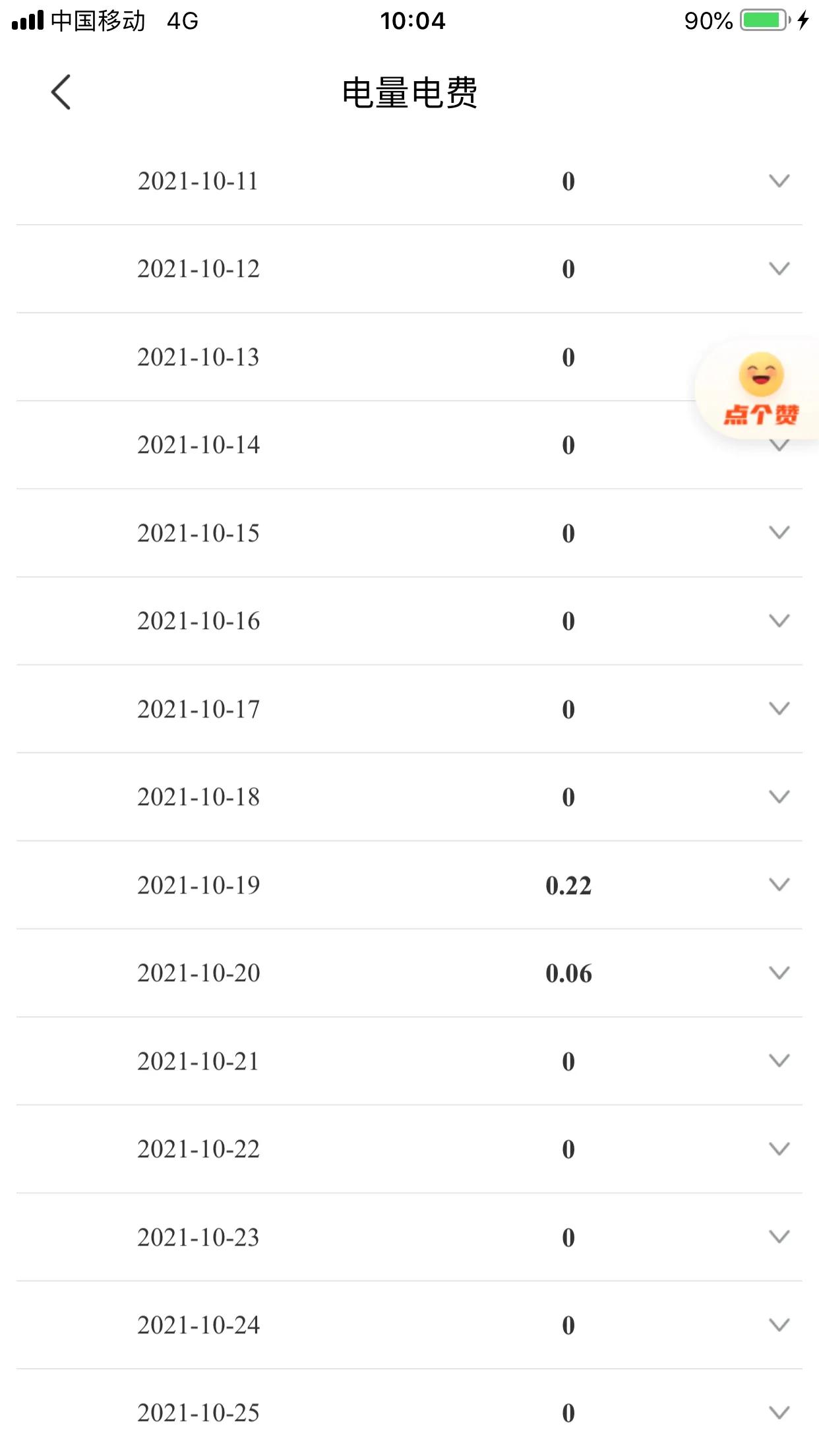Screen dimensions: 819x1456
Task: Tap the 10:04 clock in status bar
Action: click(x=413, y=20)
